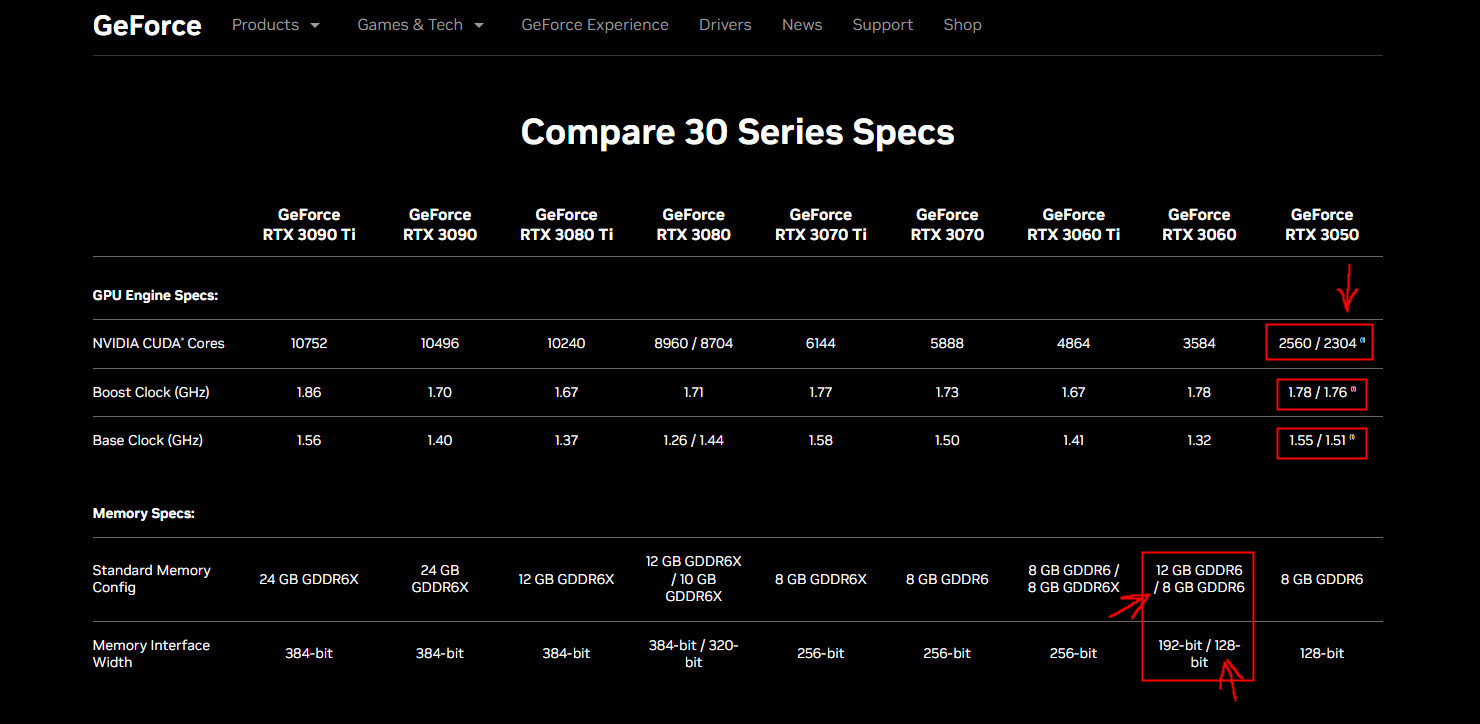Select the GeForce RTX 3090 Ti column header
This screenshot has height=724, width=1480.
tap(309, 225)
